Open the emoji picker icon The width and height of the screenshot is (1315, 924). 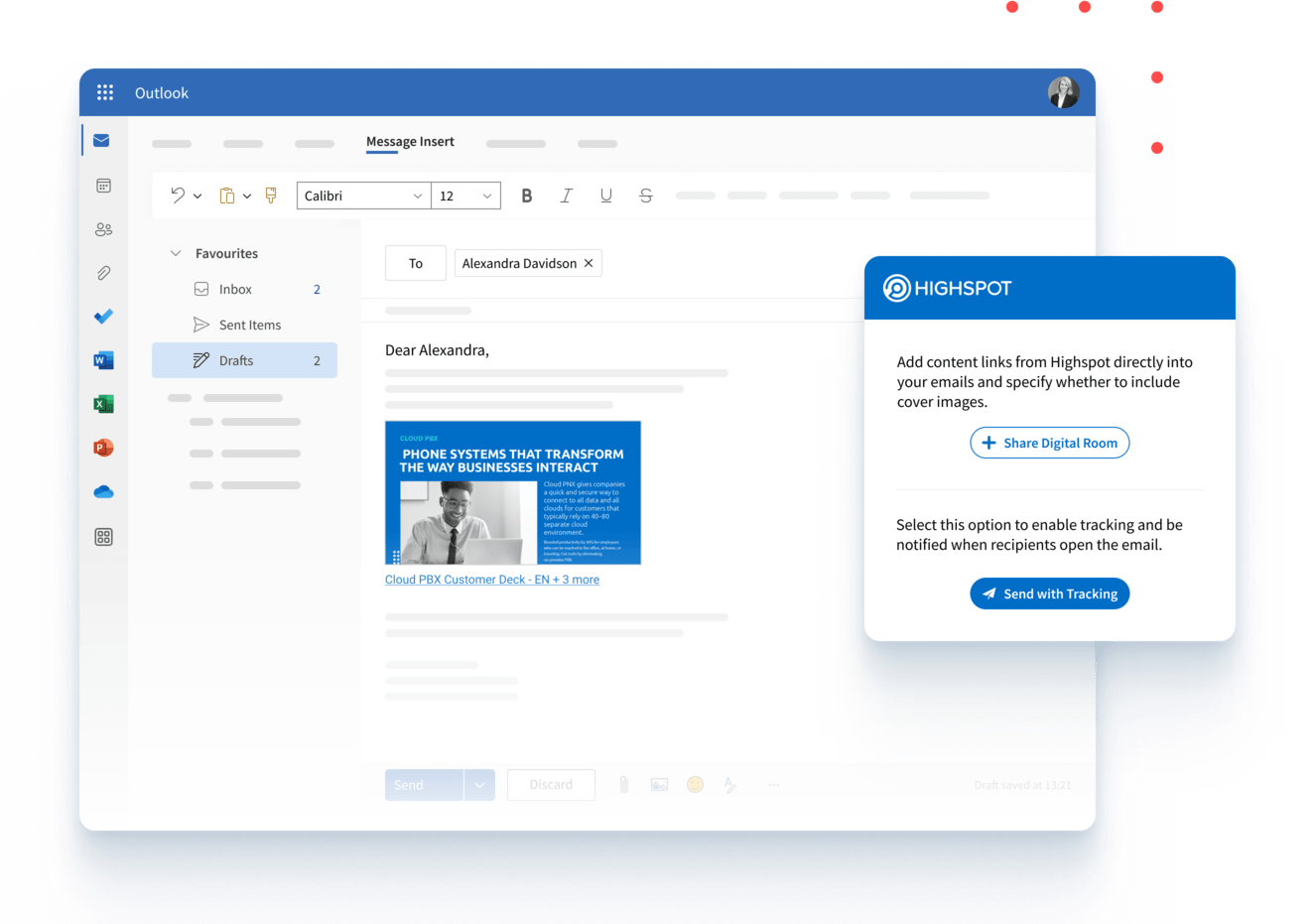coord(695,785)
